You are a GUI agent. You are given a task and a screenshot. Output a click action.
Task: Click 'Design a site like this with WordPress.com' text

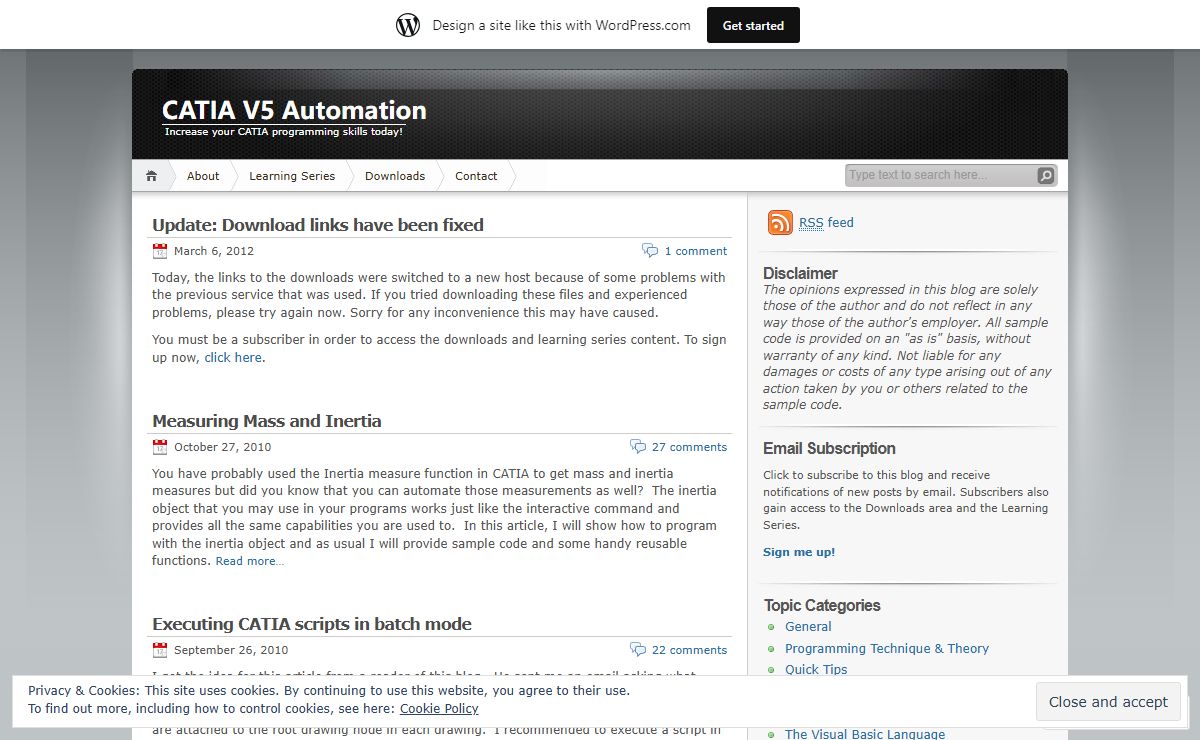(561, 26)
